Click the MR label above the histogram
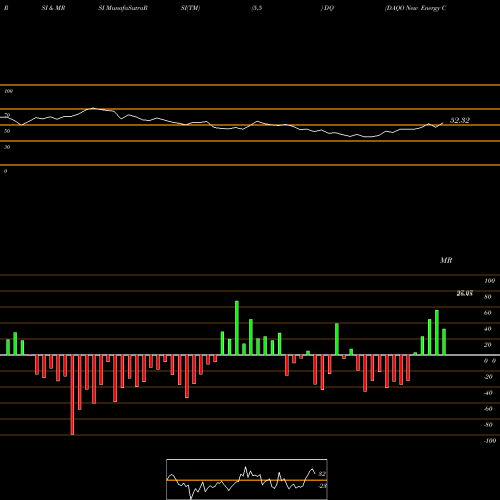This screenshot has height=500, width=500. 446,260
